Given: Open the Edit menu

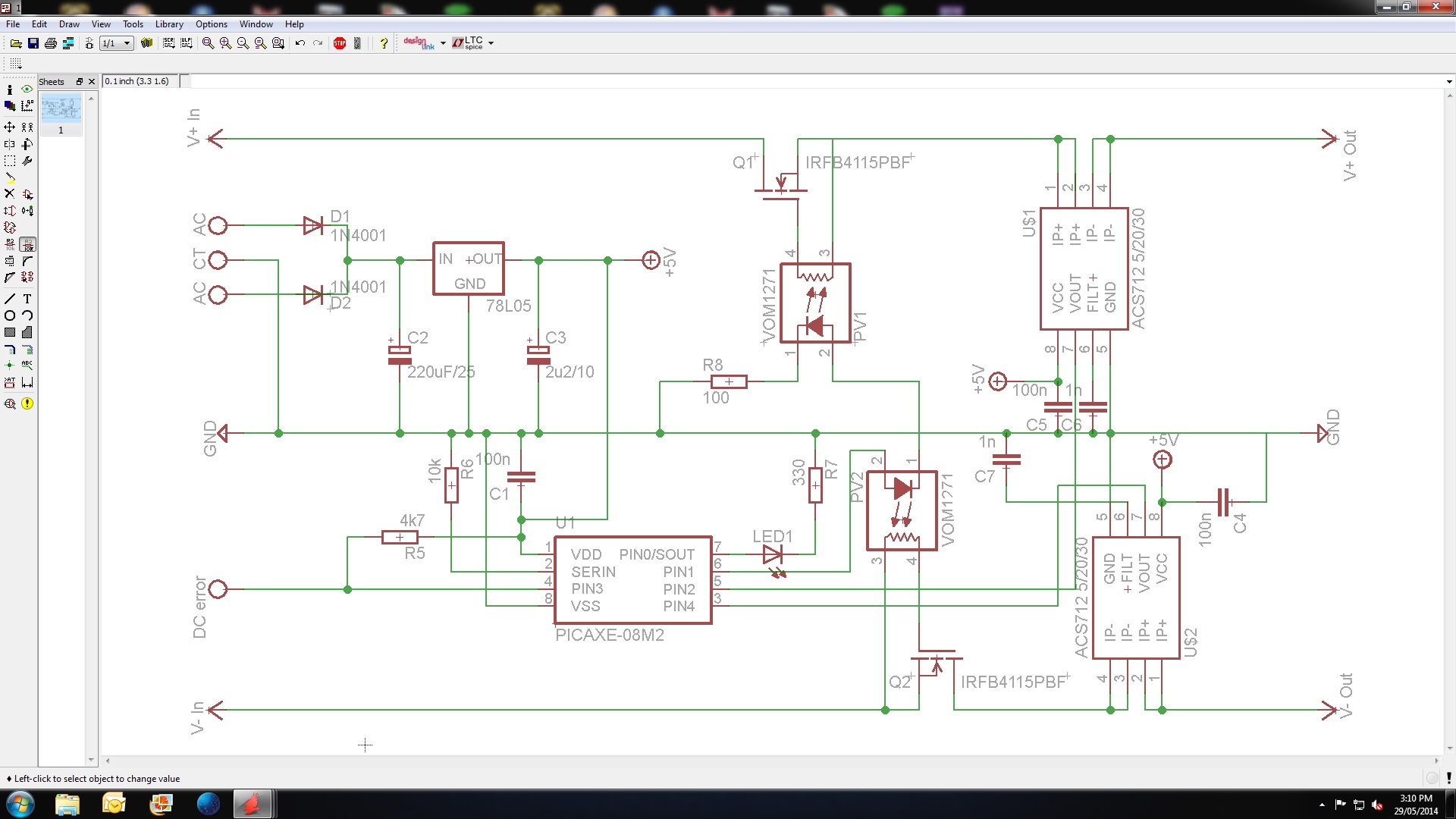Looking at the screenshot, I should 39,24.
